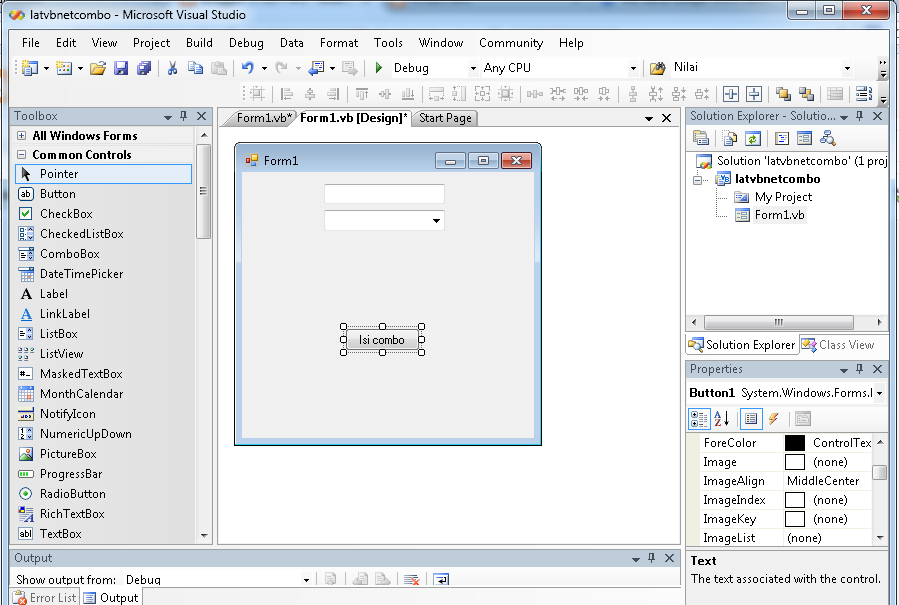
Task: Toggle auto-hide pin on the Toolbox panel
Action: click(184, 116)
